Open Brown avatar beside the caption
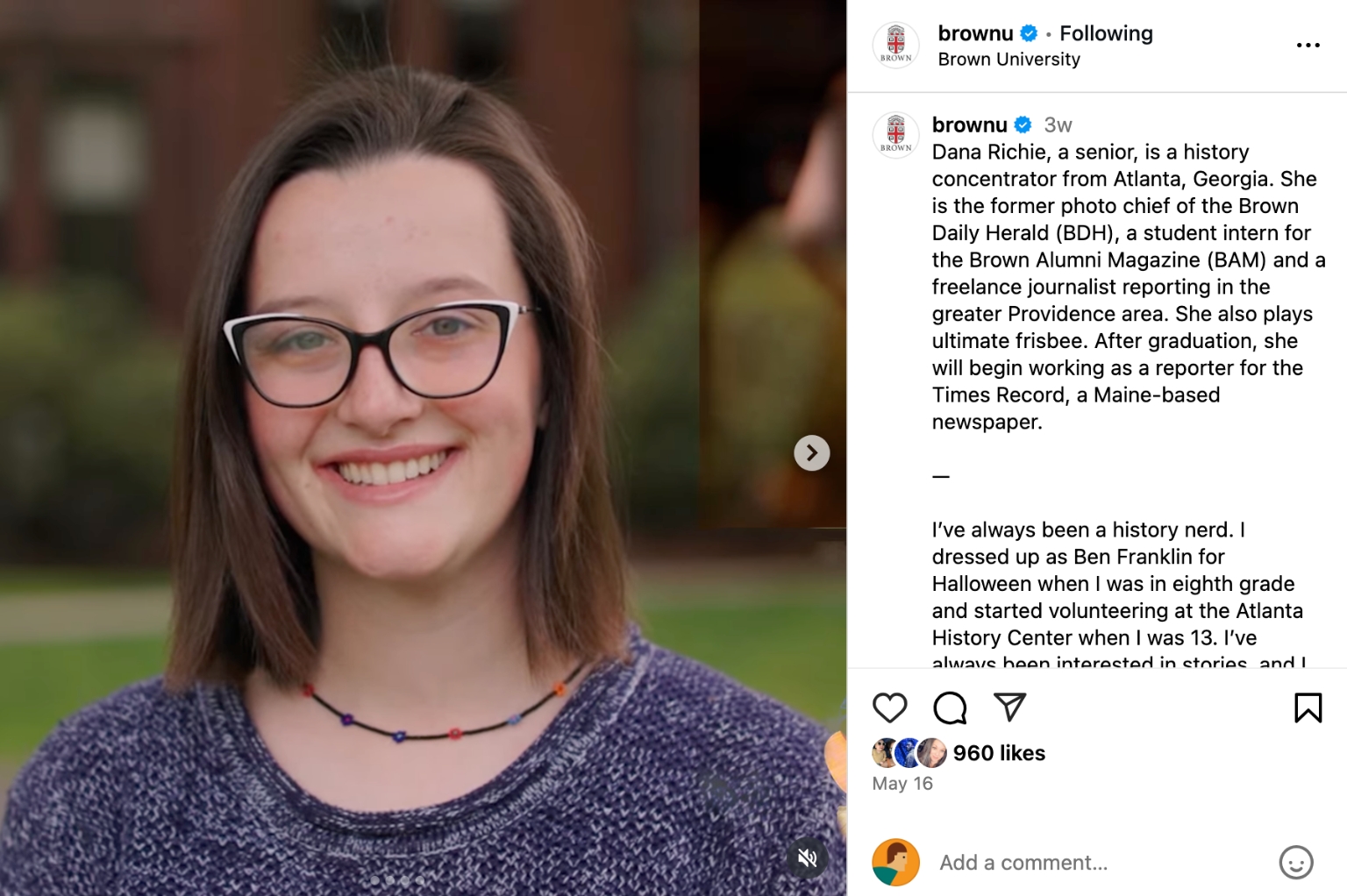 pos(895,135)
